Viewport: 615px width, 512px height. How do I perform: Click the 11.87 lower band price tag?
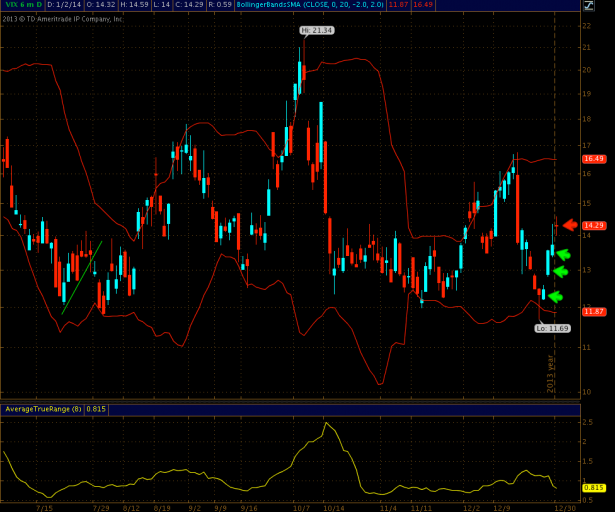click(x=594, y=312)
